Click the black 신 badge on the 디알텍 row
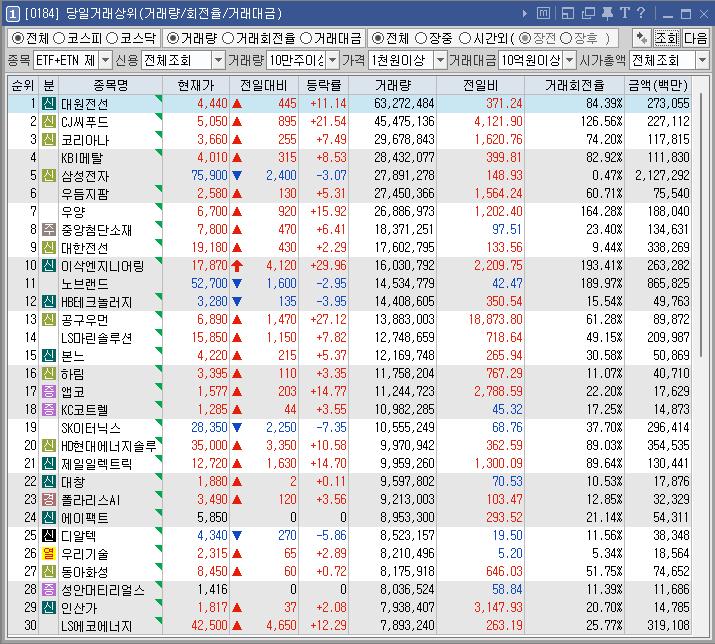This screenshot has width=715, height=644. point(48,535)
